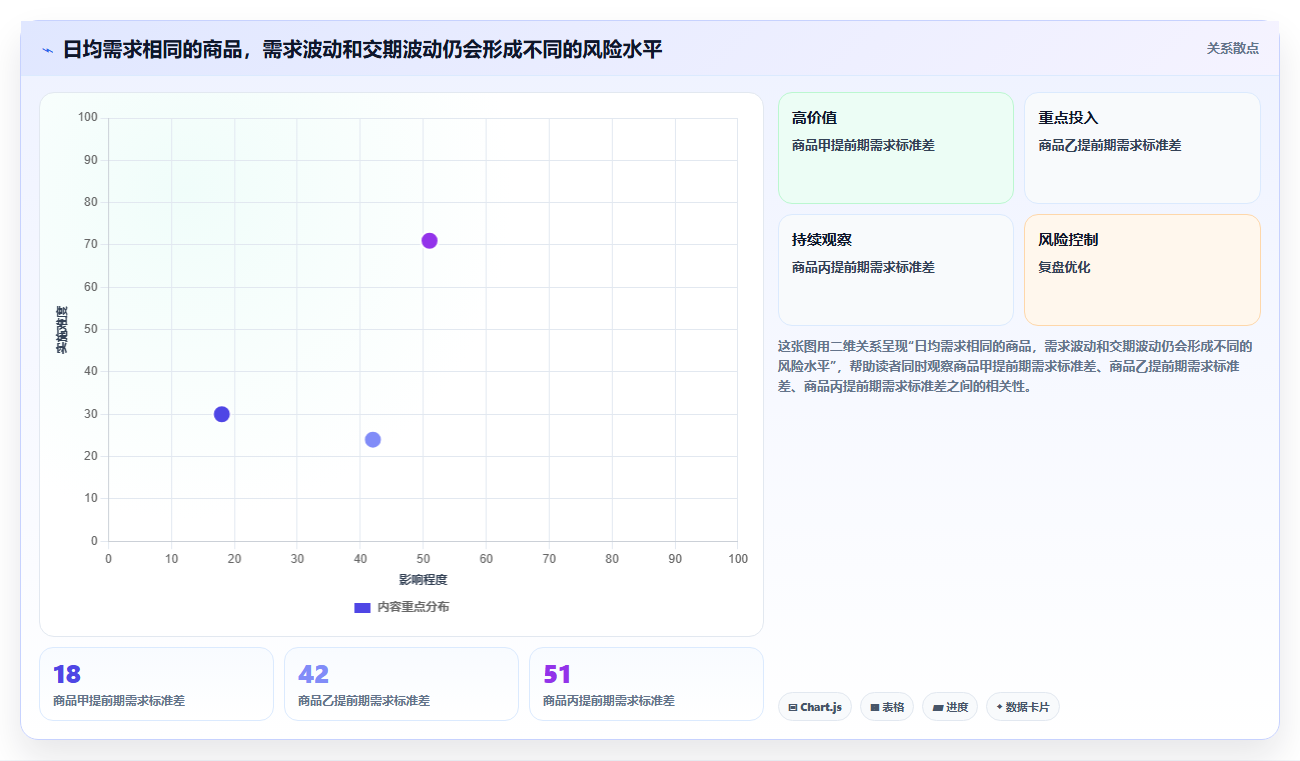Click the icon in 表格 chip

coord(875,707)
